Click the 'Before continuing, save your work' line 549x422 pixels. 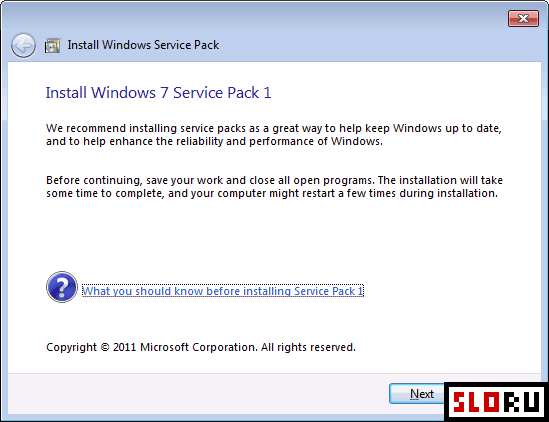274,180
